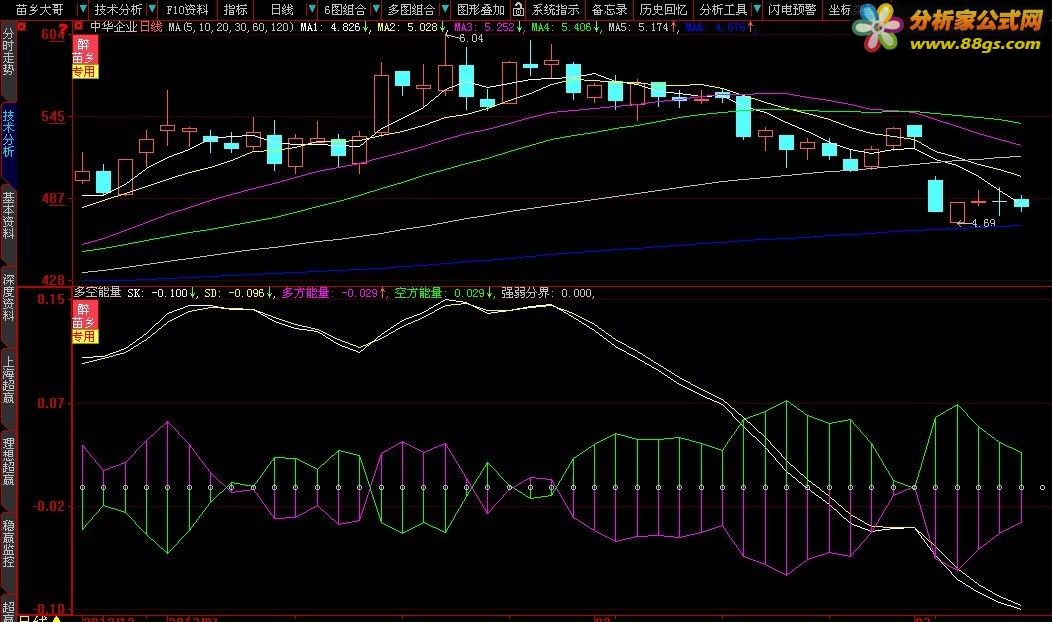Expand the dropdown arrow after 苗乡大哥
This screenshot has height=622, width=1052.
(x=83, y=9)
